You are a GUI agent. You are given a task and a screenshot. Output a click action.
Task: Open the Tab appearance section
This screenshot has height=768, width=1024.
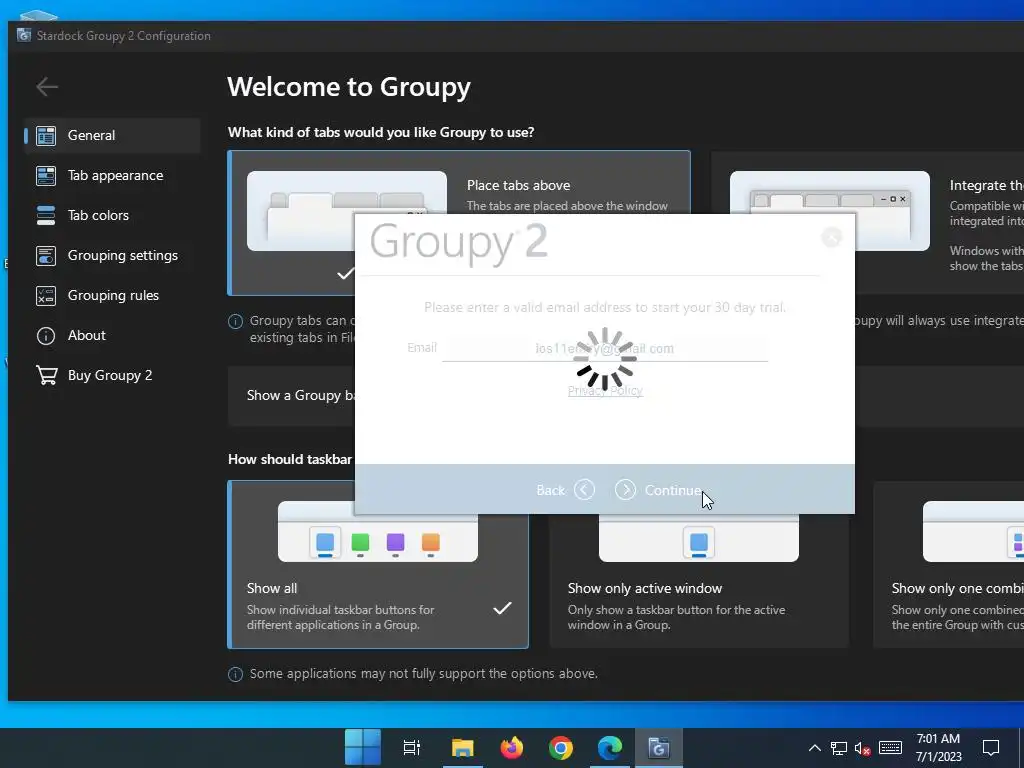(x=112, y=175)
